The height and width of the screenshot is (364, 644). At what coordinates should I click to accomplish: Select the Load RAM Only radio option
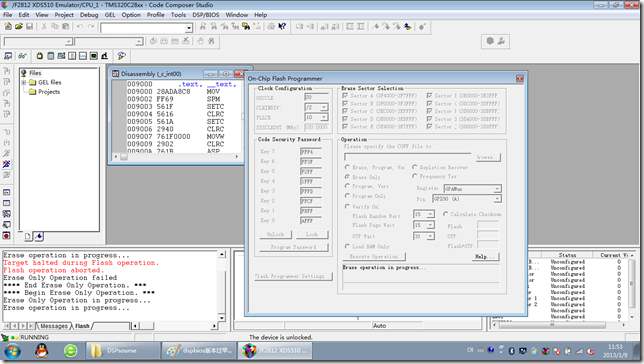click(x=347, y=246)
